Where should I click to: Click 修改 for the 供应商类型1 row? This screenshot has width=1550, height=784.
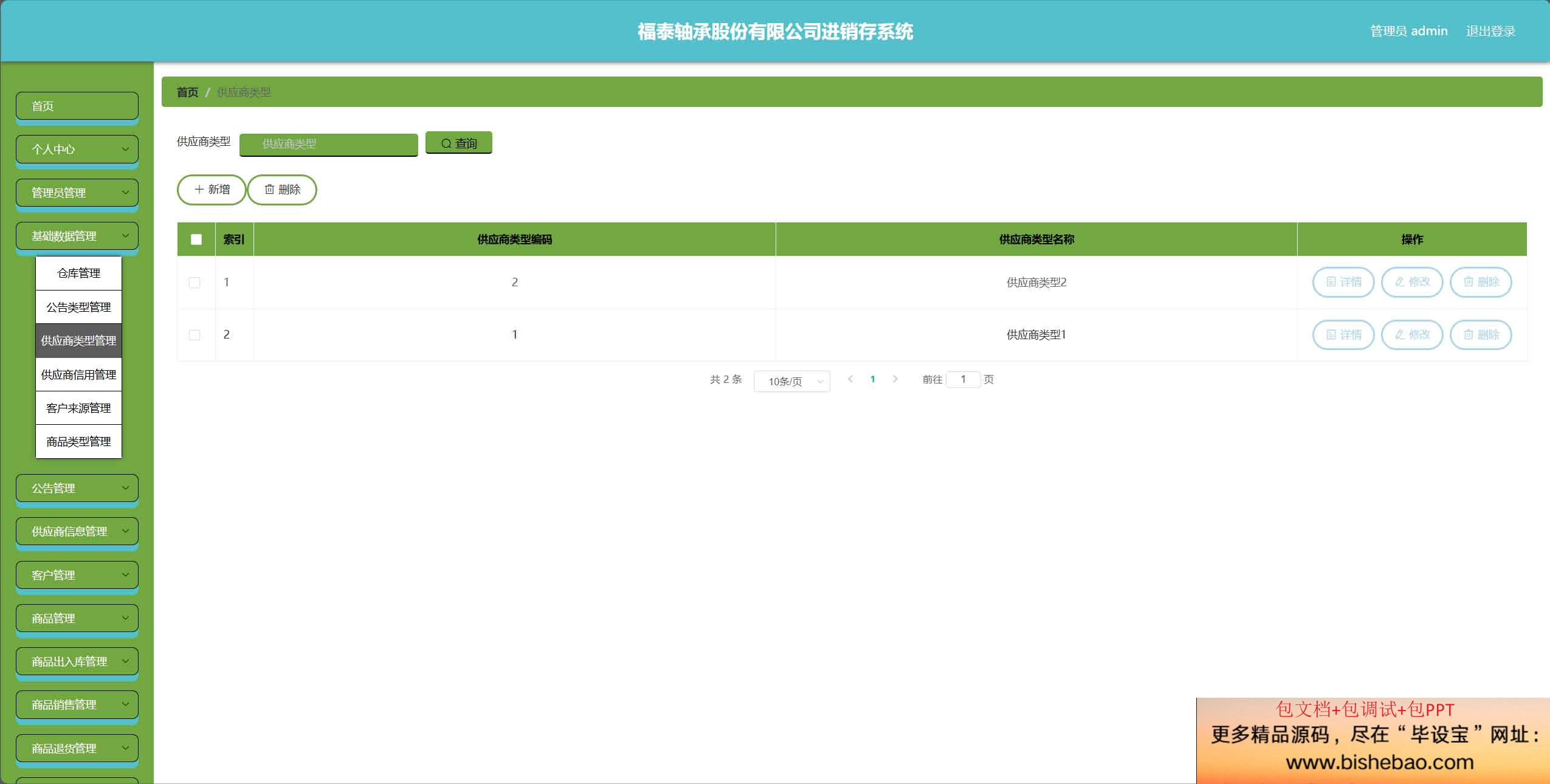pos(1412,335)
